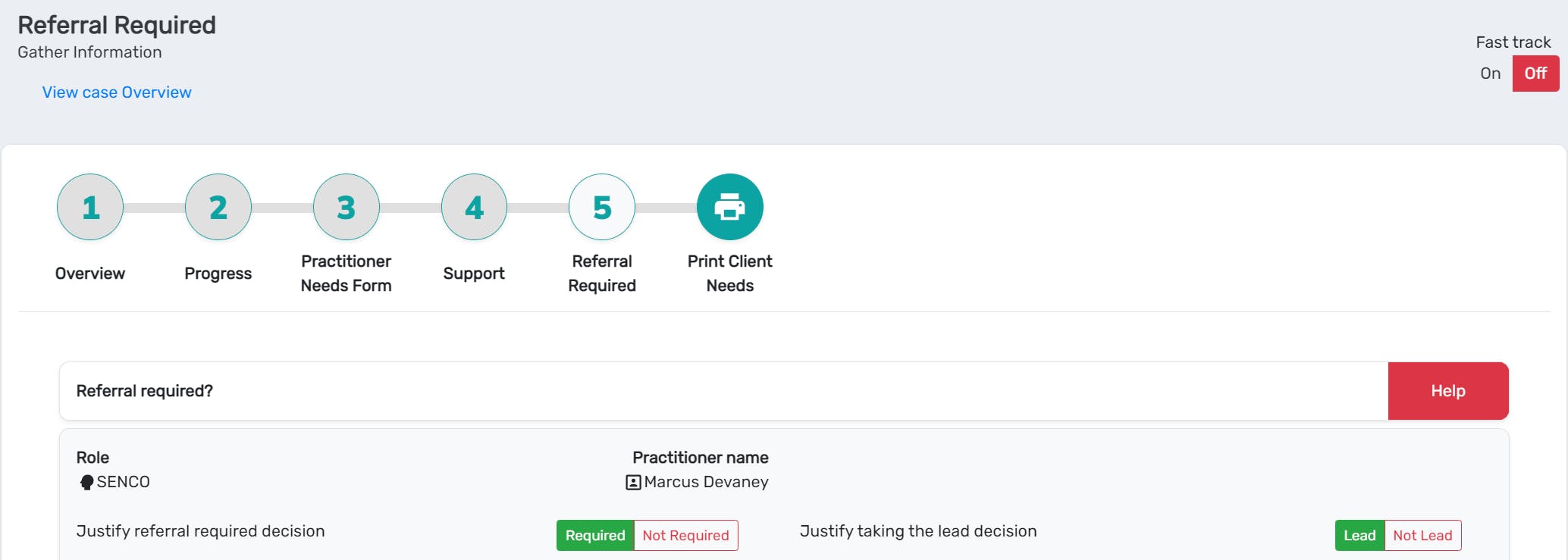Click the red Off button for Fast track
The height and width of the screenshot is (560, 1568).
tap(1535, 74)
